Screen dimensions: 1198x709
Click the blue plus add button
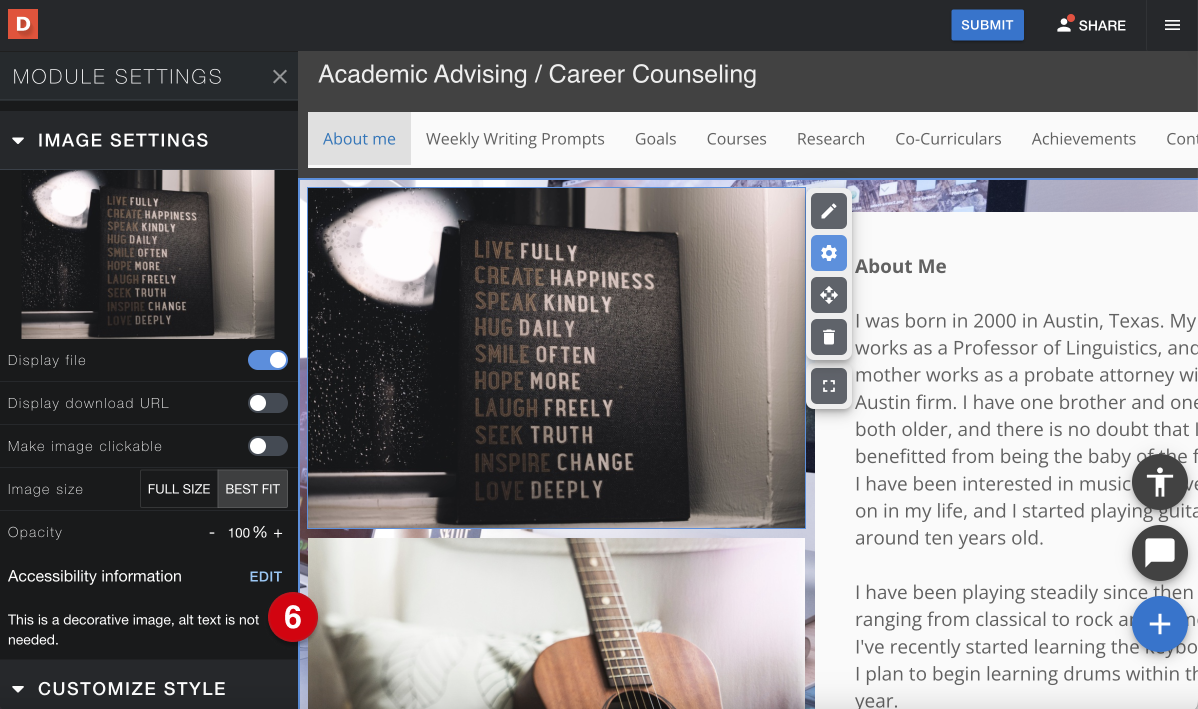(x=1160, y=623)
